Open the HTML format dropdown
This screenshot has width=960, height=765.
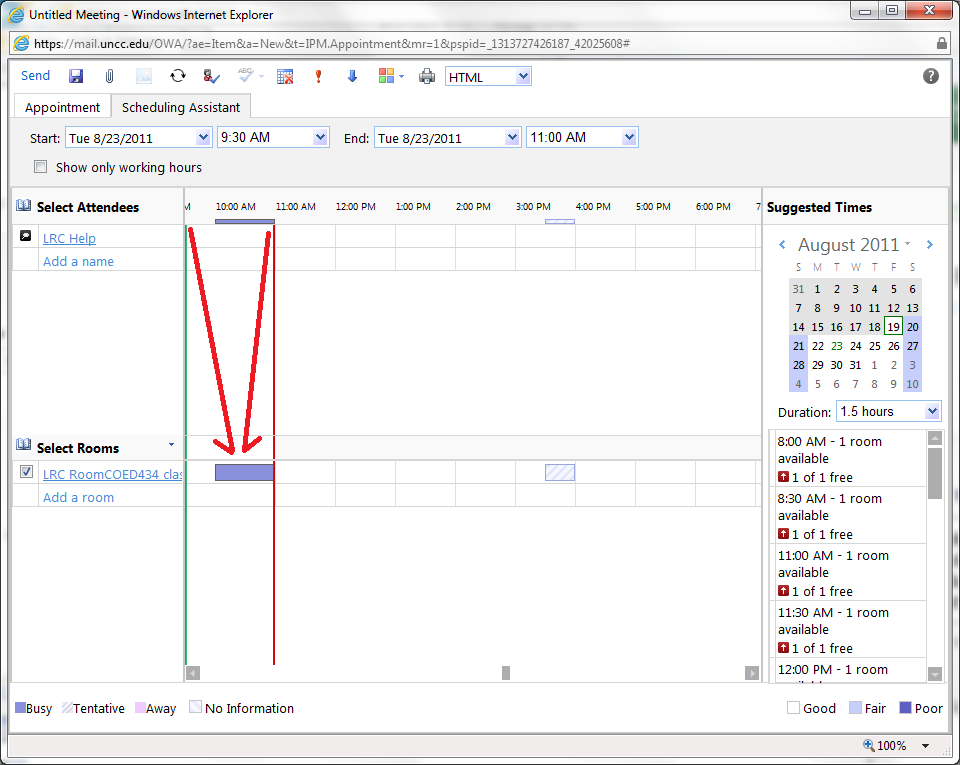click(x=523, y=77)
